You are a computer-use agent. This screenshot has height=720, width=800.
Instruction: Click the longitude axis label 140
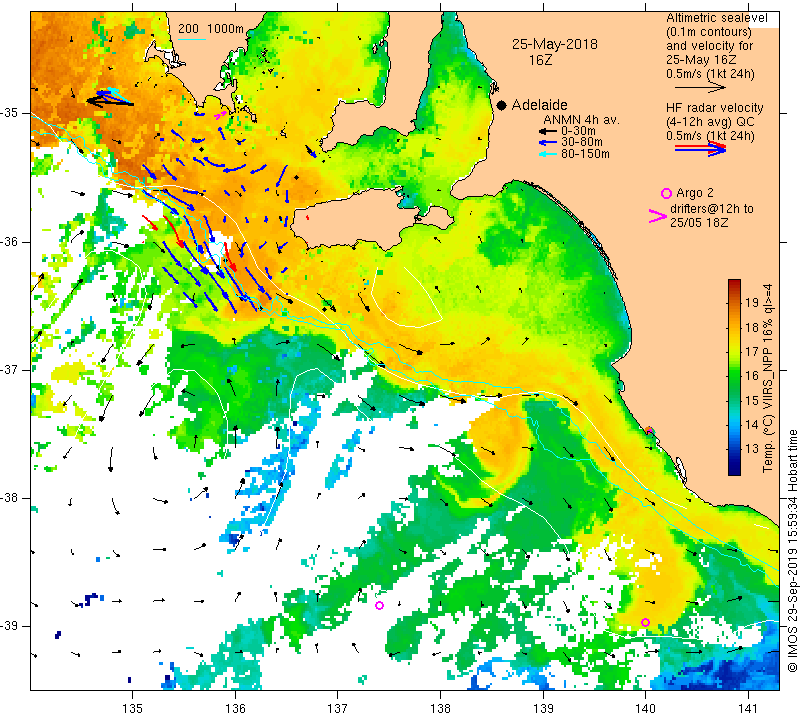pos(645,709)
